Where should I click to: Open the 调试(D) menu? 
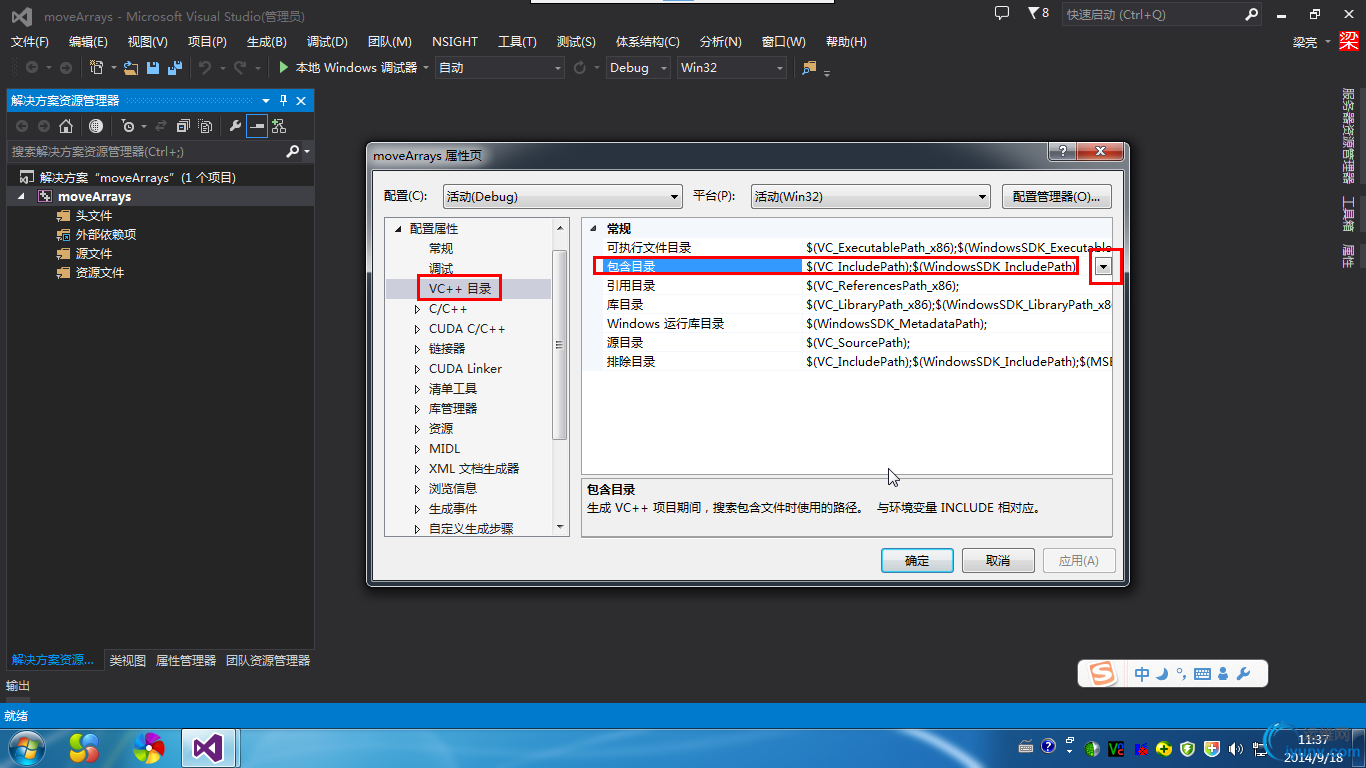pos(327,42)
